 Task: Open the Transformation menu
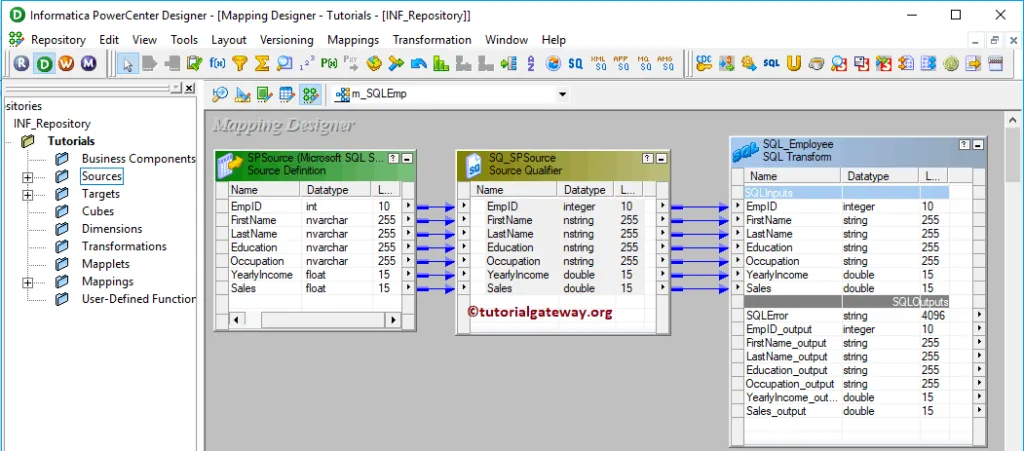coord(432,40)
